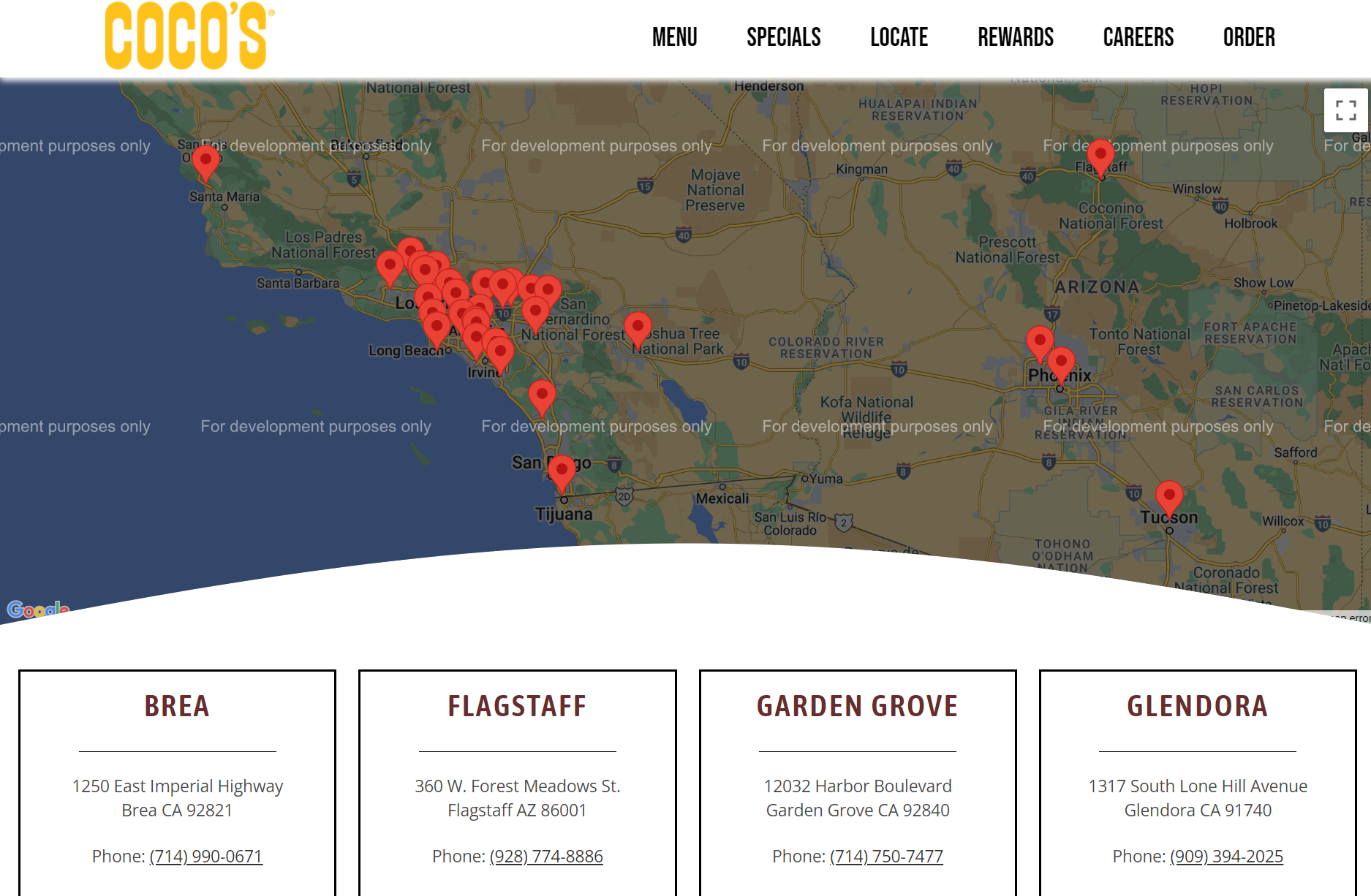Open the REWARDS navigation item
Viewport: 1371px width, 896px height.
1016,37
